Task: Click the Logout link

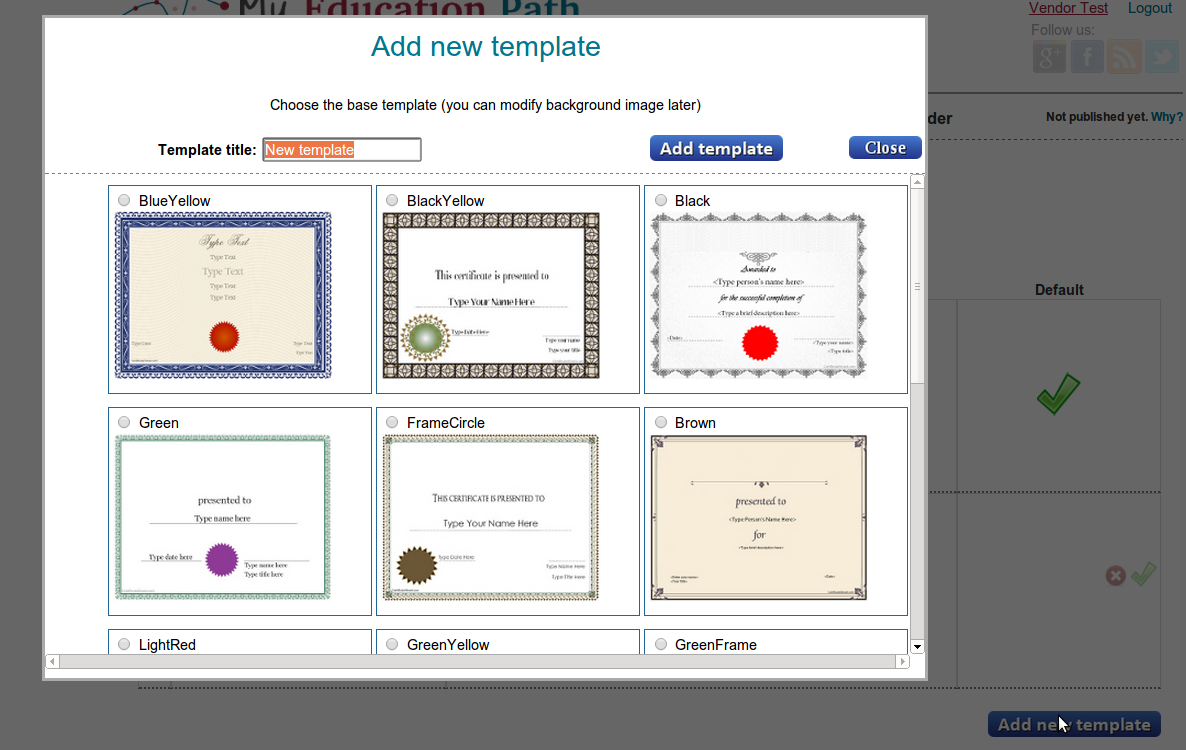Action: tap(1149, 8)
